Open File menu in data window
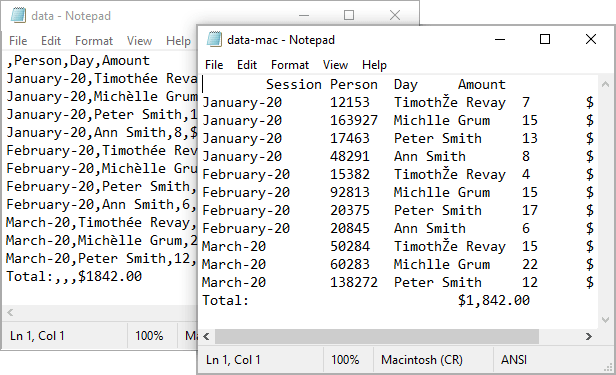The width and height of the screenshot is (616, 375). pos(18,41)
